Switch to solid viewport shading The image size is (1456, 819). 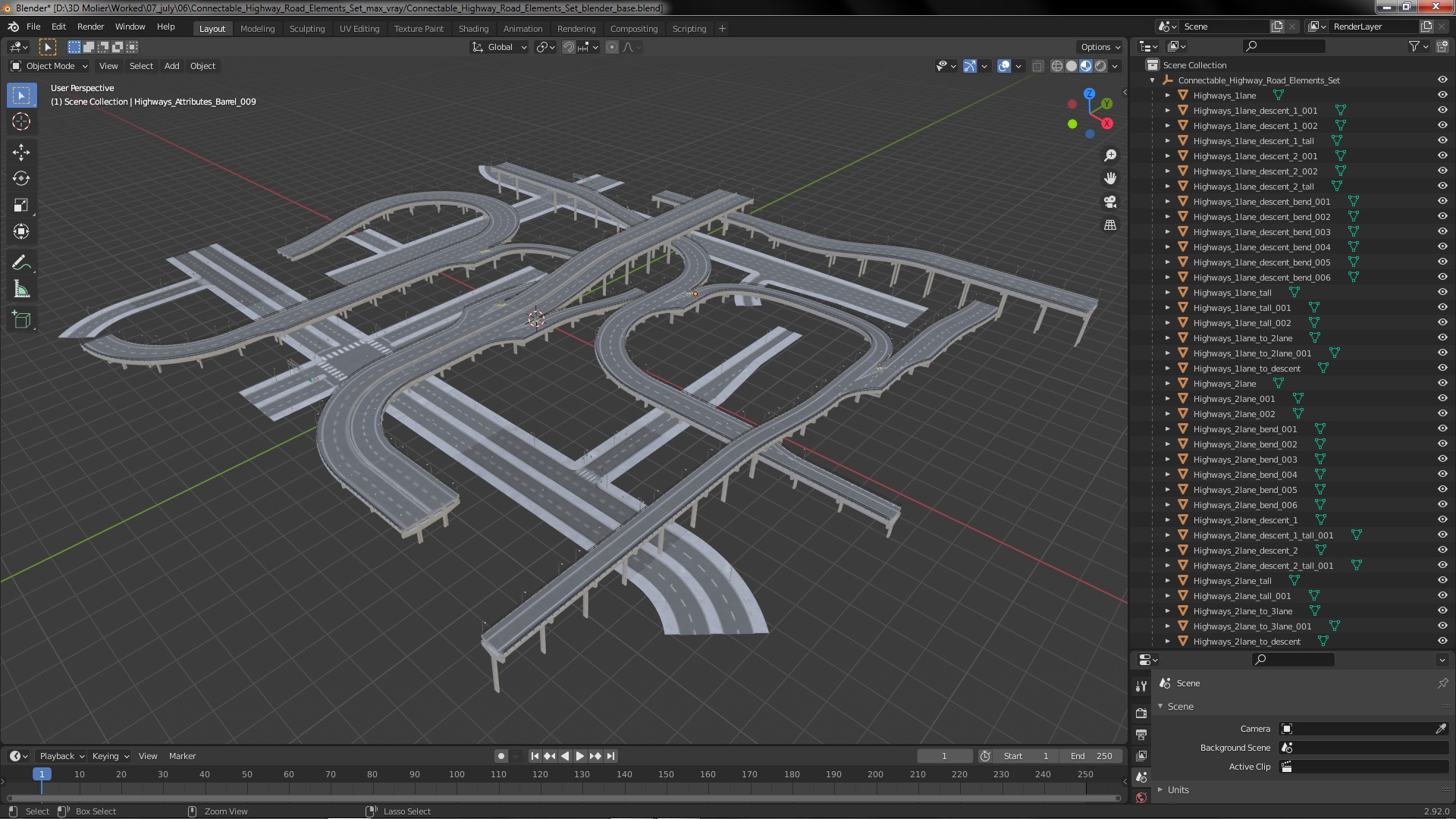(1072, 66)
